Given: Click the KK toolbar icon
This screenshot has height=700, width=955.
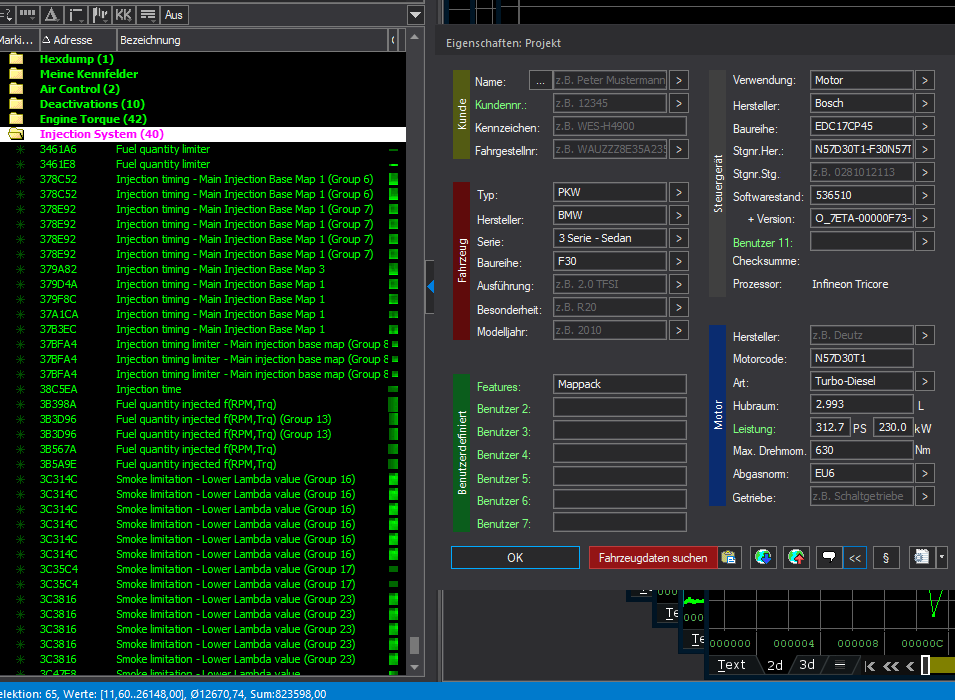Looking at the screenshot, I should [124, 14].
